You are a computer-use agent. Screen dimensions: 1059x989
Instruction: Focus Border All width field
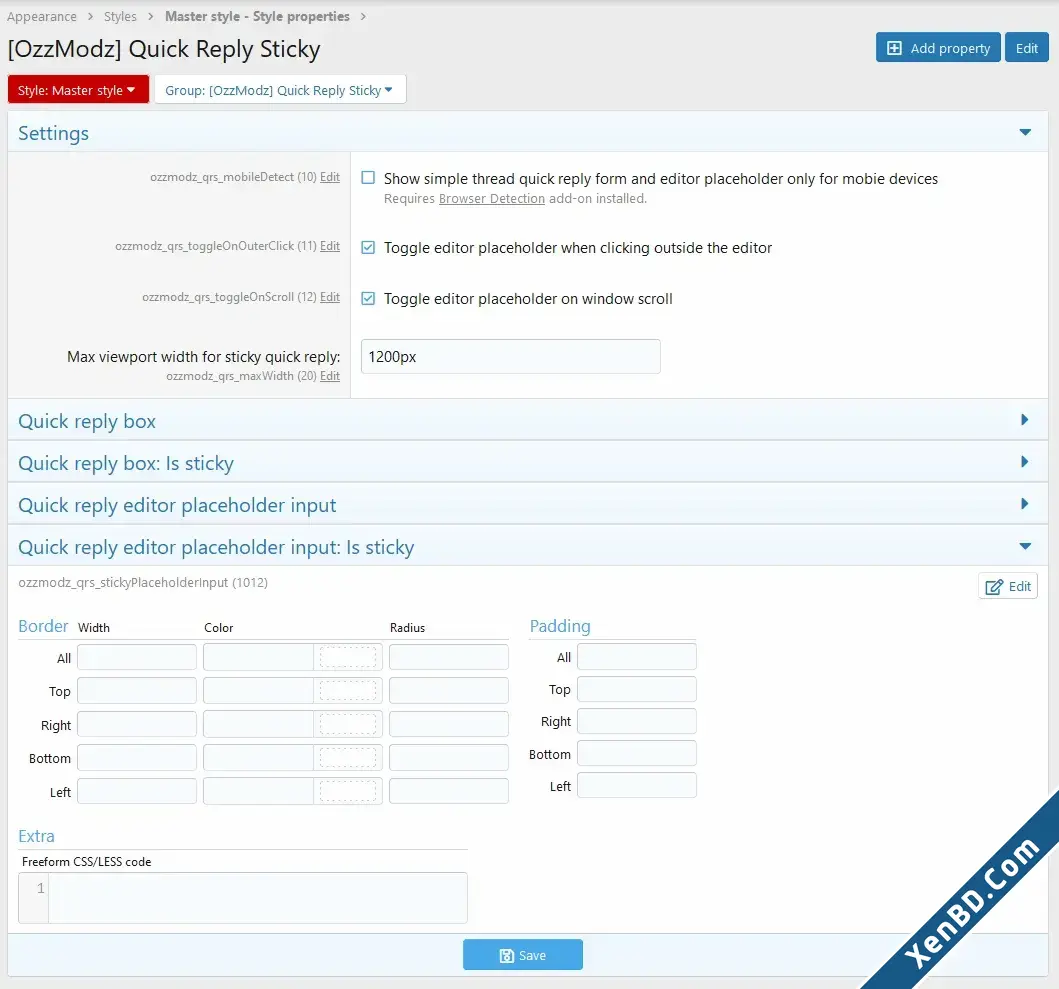click(137, 657)
